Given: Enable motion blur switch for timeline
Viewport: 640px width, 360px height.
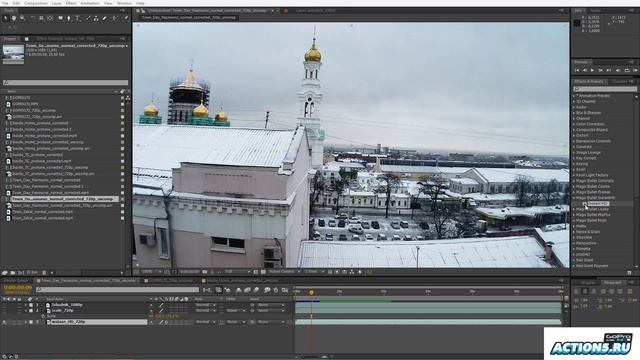Looking at the screenshot, I should click(x=256, y=290).
